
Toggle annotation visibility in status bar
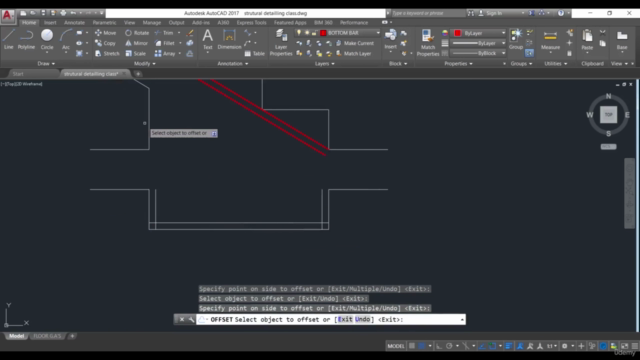coord(520,346)
